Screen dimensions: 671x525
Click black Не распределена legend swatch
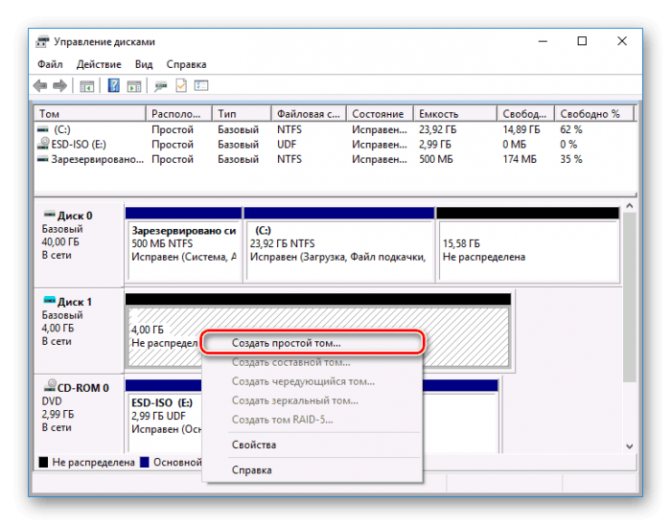[x=43, y=462]
